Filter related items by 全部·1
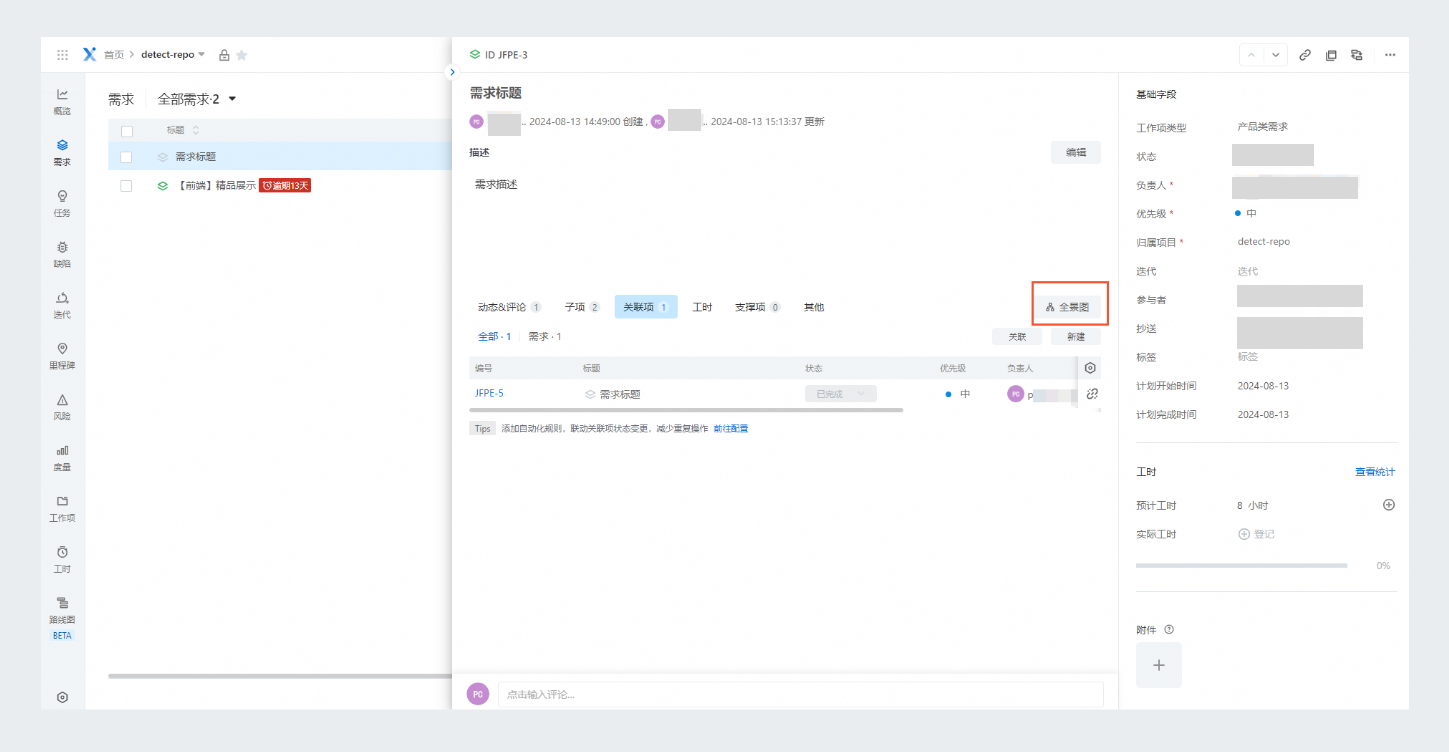This screenshot has height=752, width=1449. (x=494, y=337)
